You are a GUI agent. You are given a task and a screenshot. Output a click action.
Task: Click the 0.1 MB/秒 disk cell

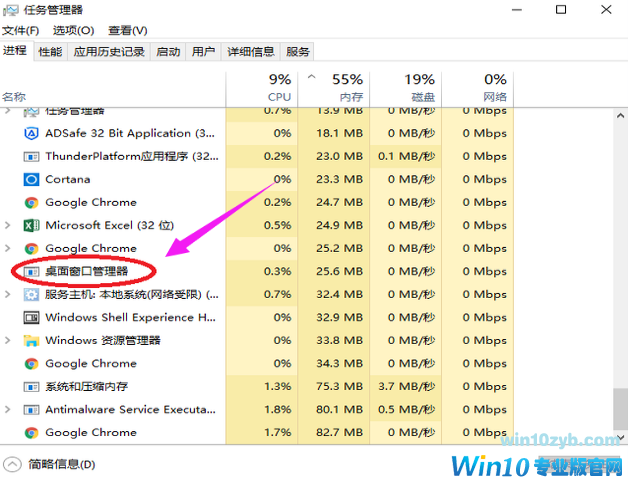406,156
